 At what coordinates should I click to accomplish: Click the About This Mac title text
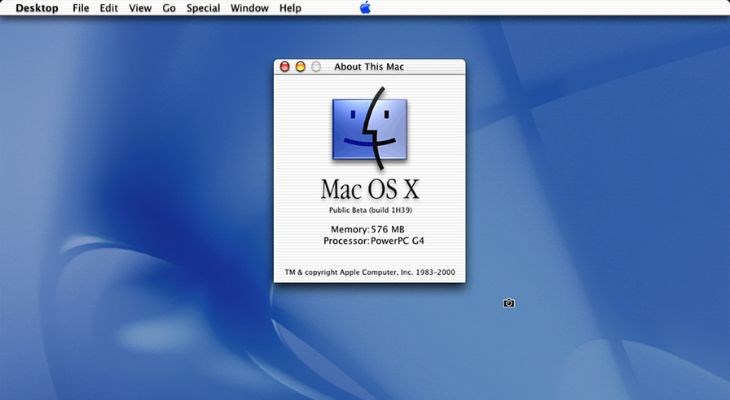point(369,67)
